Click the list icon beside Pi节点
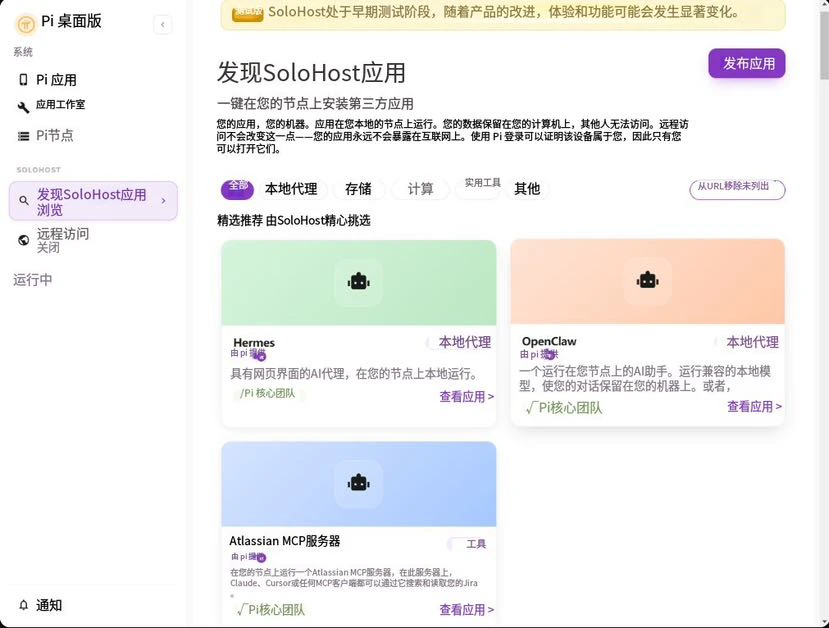This screenshot has width=829, height=628. pyautogui.click(x=23, y=136)
